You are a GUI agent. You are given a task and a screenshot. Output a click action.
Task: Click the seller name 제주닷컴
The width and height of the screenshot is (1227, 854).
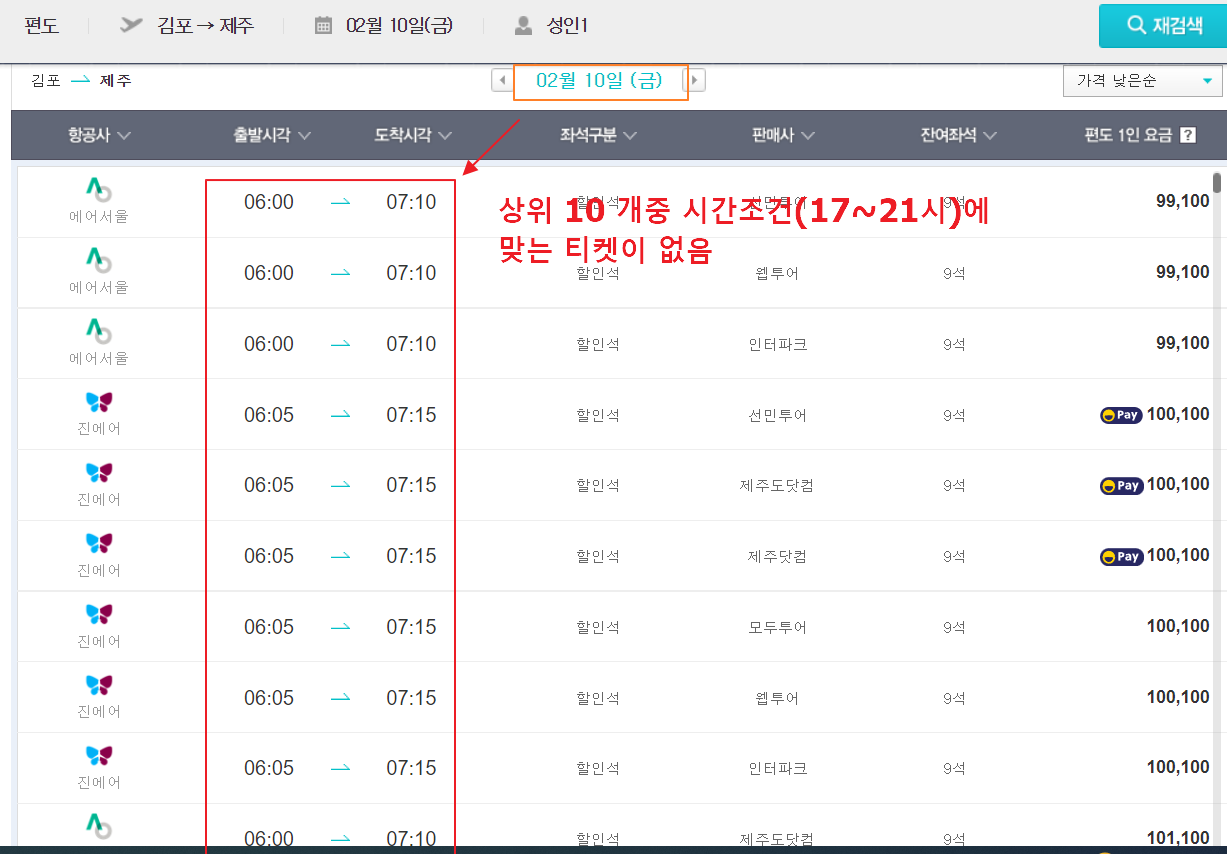[777, 557]
